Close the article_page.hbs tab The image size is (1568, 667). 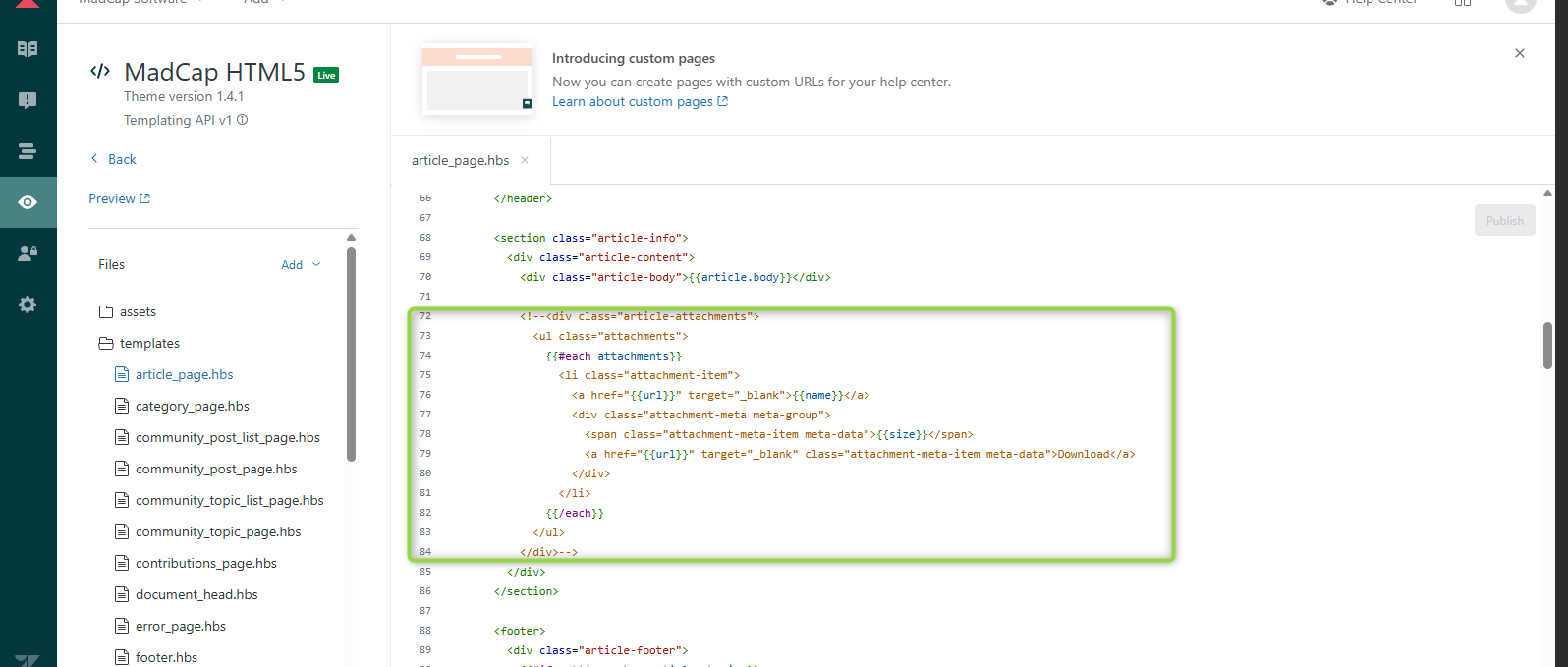[525, 161]
